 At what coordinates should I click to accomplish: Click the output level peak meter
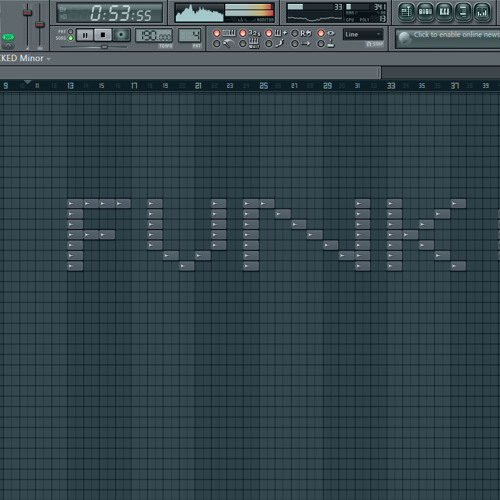tap(249, 10)
